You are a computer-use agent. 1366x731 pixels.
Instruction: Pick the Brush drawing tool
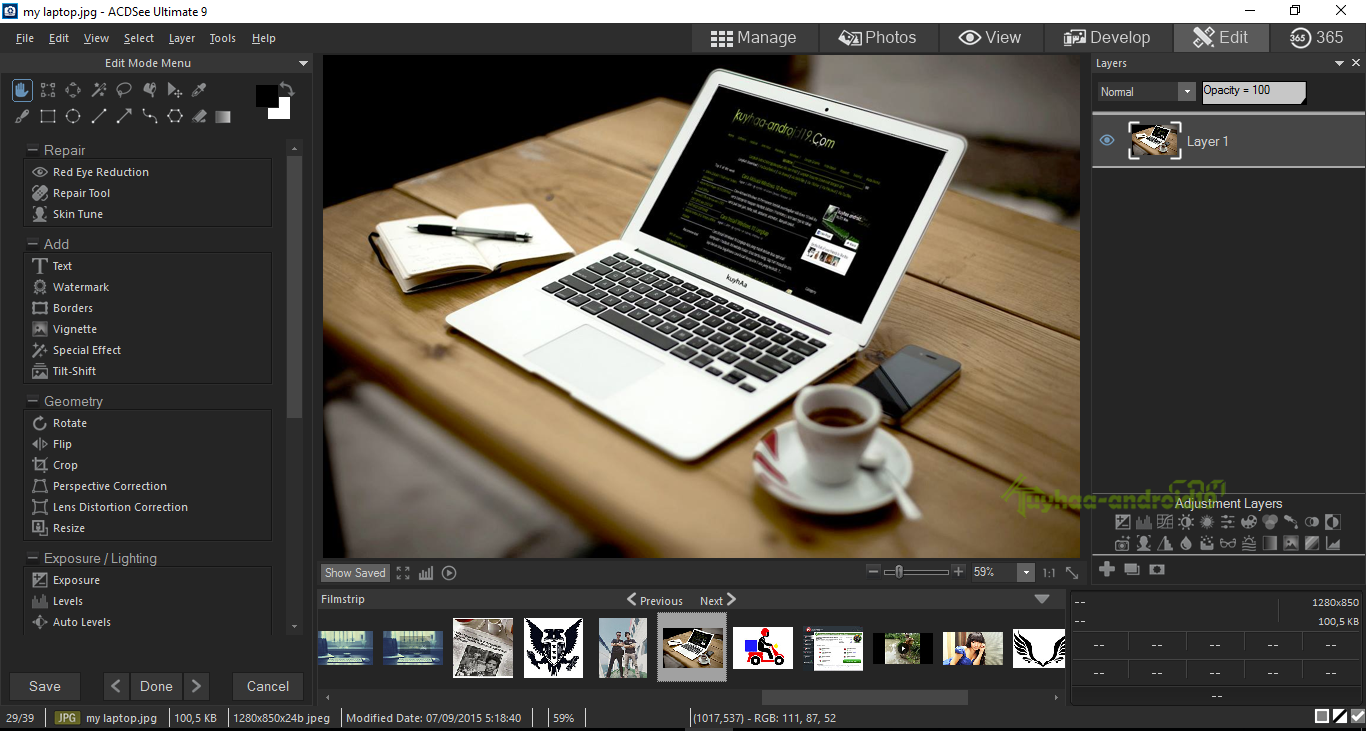[22, 117]
